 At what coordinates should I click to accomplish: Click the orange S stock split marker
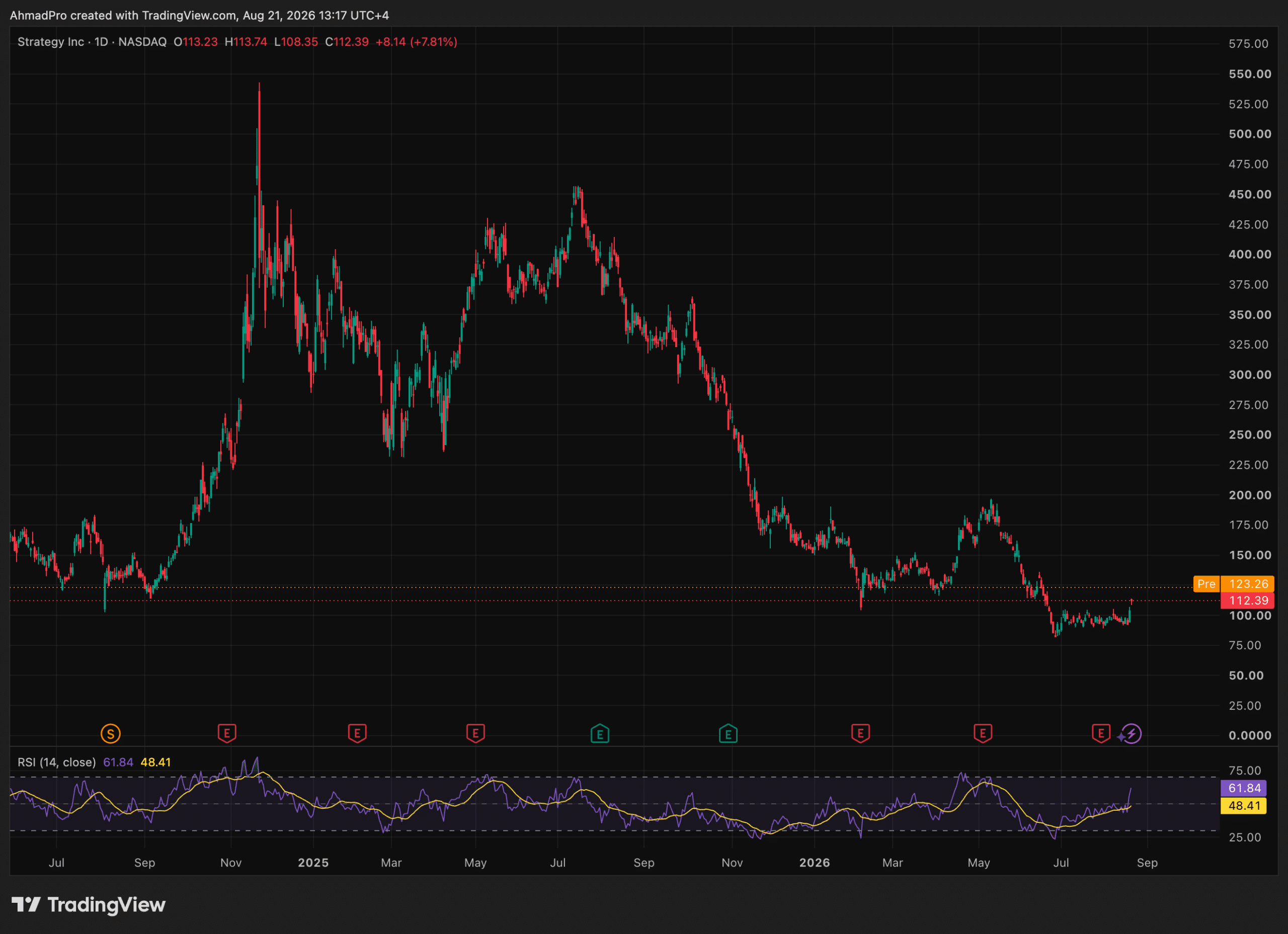[110, 734]
